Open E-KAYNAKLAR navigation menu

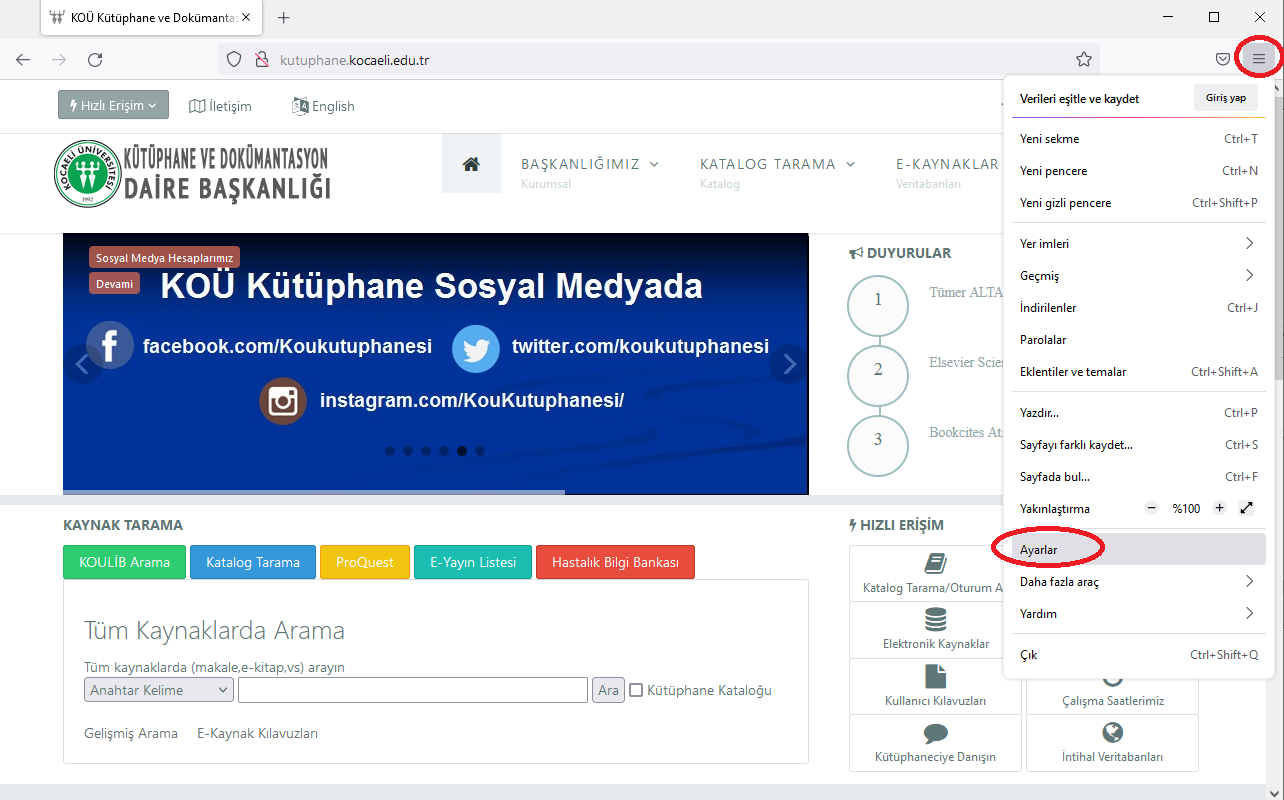(x=948, y=164)
